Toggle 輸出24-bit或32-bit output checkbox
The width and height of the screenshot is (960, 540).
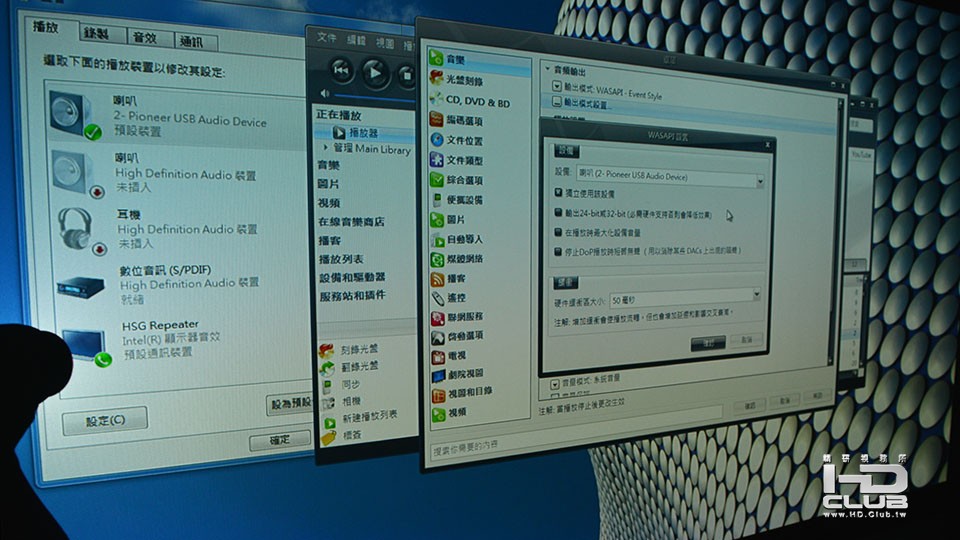pos(558,213)
